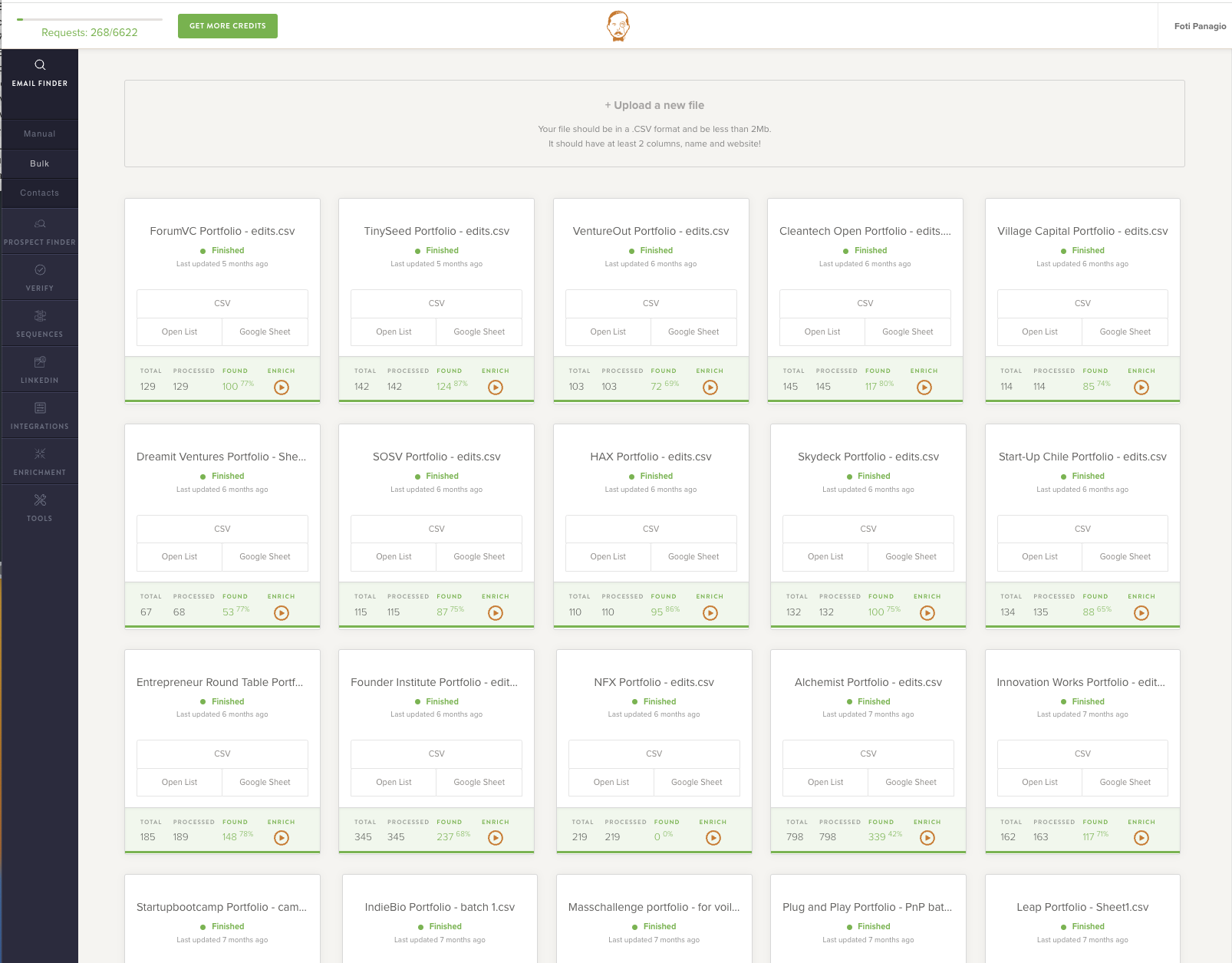Click Upload a new file area
Image resolution: width=1232 pixels, height=963 pixels.
coord(654,124)
